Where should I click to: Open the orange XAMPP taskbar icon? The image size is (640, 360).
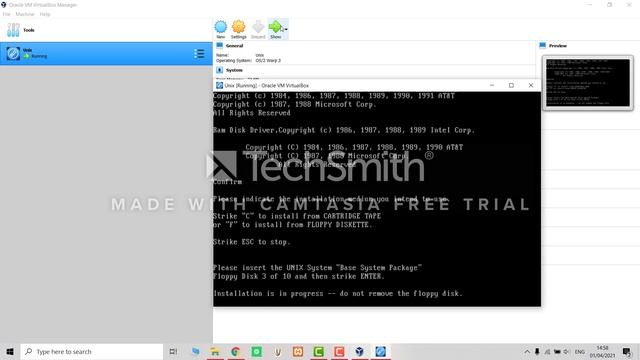(x=298, y=351)
